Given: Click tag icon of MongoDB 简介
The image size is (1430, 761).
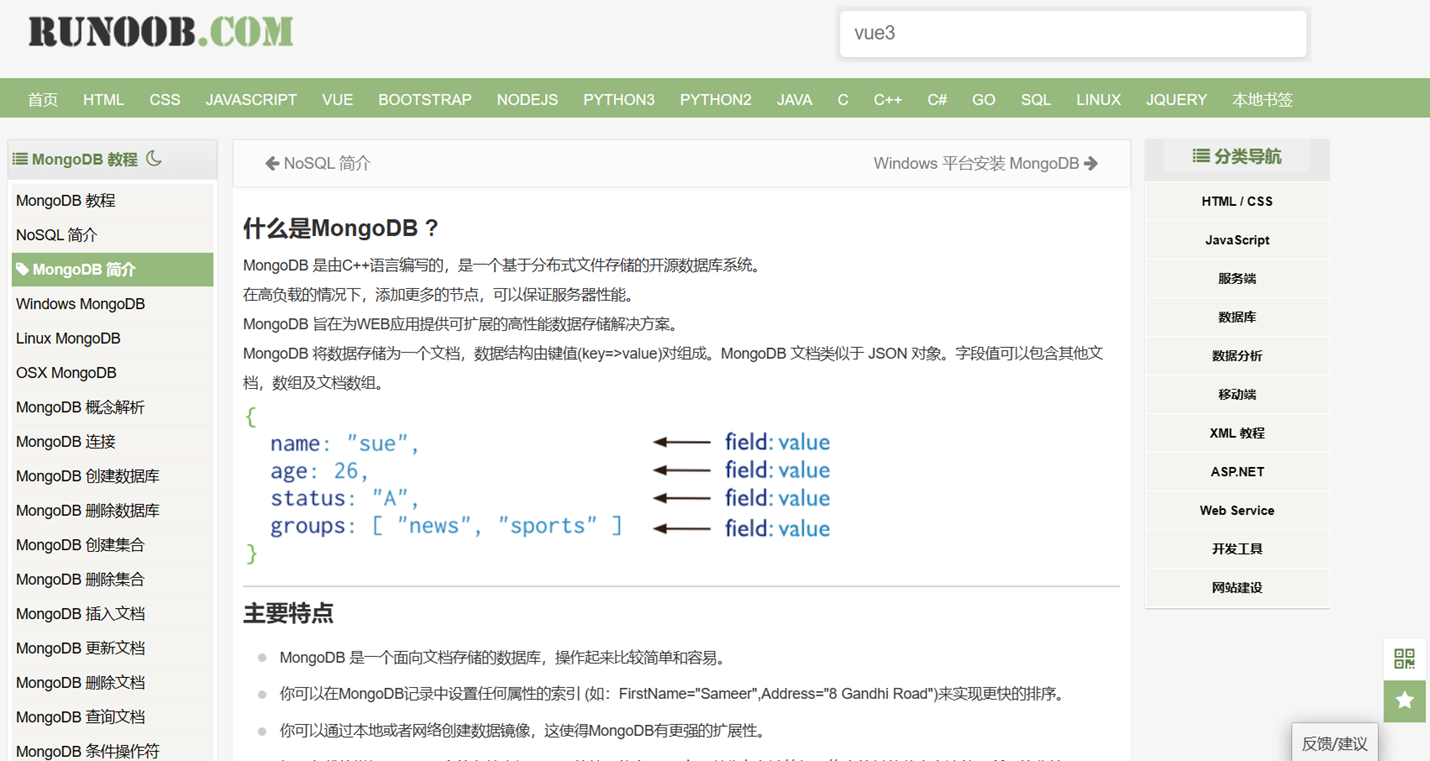Looking at the screenshot, I should [x=23, y=269].
